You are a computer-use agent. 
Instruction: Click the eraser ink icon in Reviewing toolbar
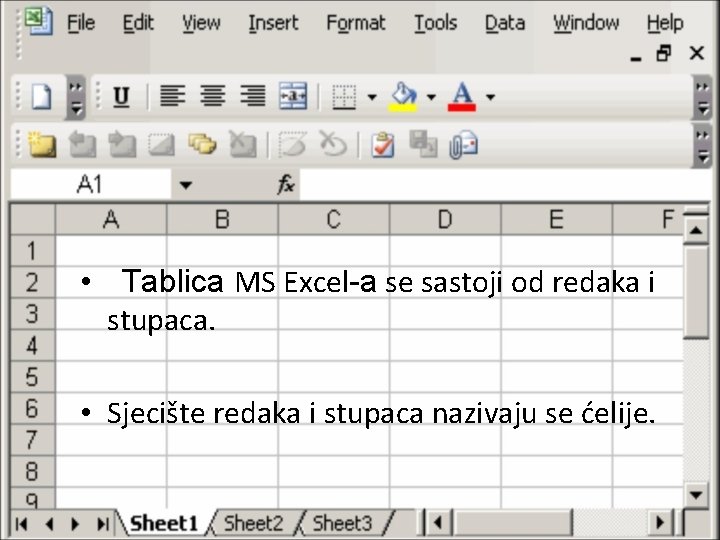[293, 144]
